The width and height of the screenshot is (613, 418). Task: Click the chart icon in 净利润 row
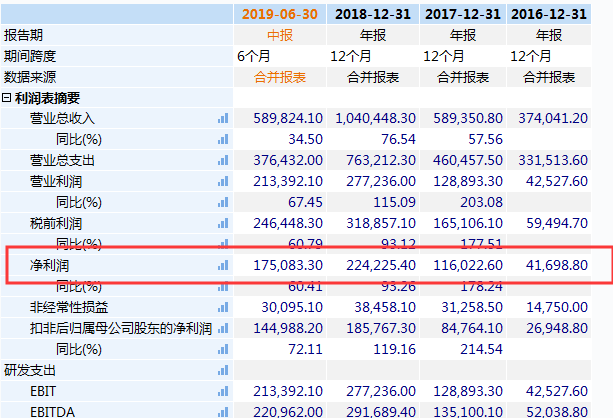point(223,265)
